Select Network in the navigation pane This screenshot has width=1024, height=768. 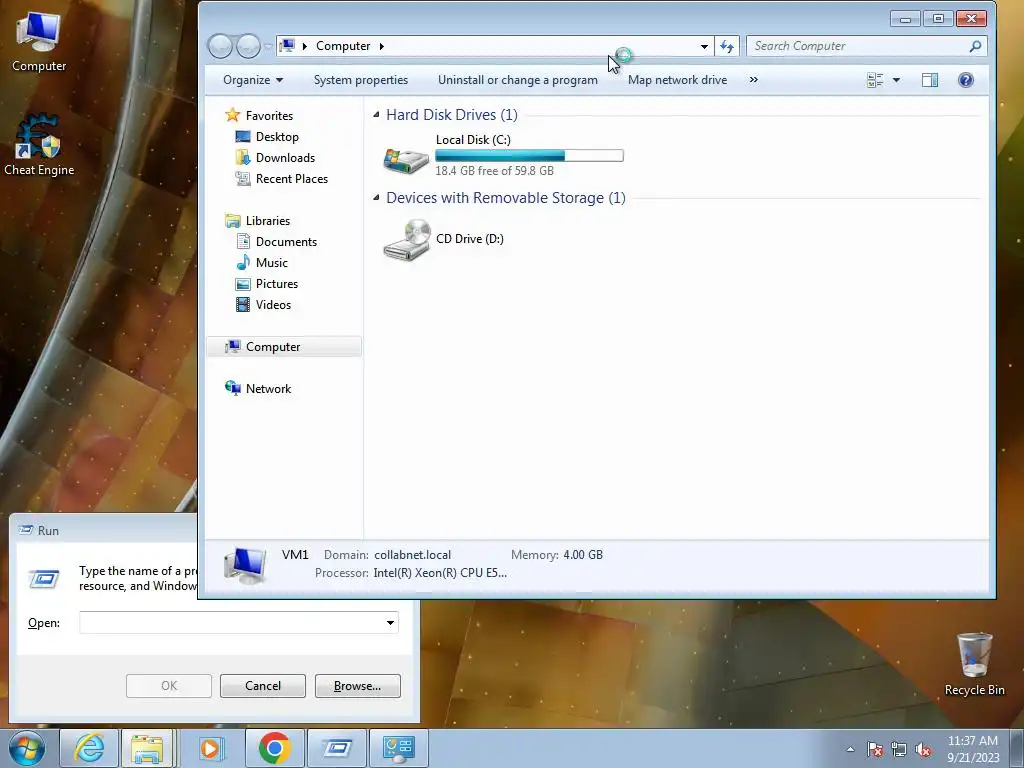(x=268, y=389)
